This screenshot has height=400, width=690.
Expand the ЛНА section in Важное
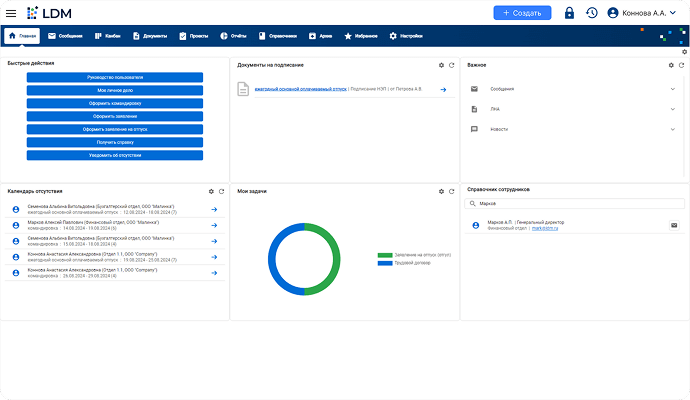[x=673, y=109]
